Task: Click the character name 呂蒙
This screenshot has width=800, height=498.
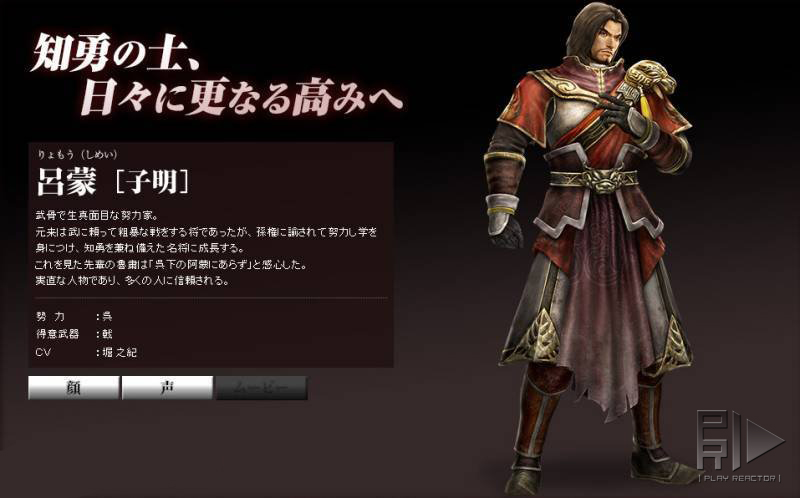Action: [x=66, y=182]
